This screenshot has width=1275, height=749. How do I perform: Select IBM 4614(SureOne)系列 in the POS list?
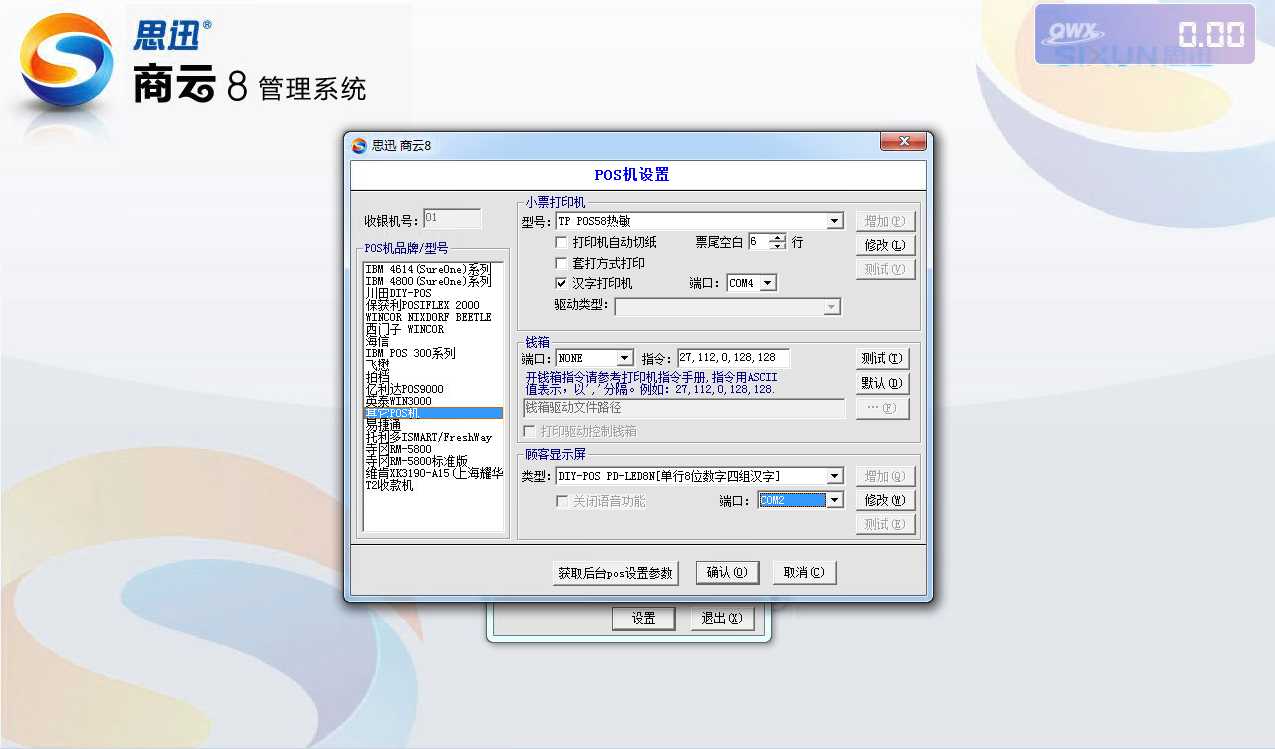point(433,269)
